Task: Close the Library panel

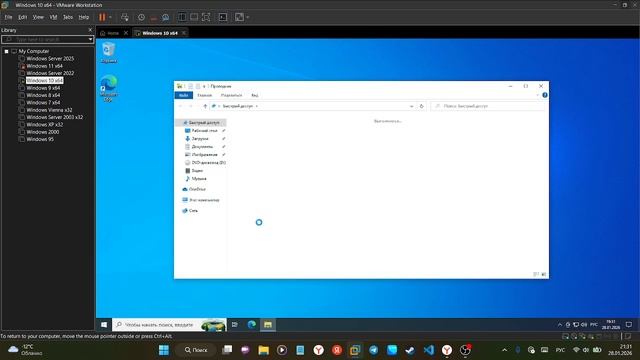Action: [x=90, y=30]
